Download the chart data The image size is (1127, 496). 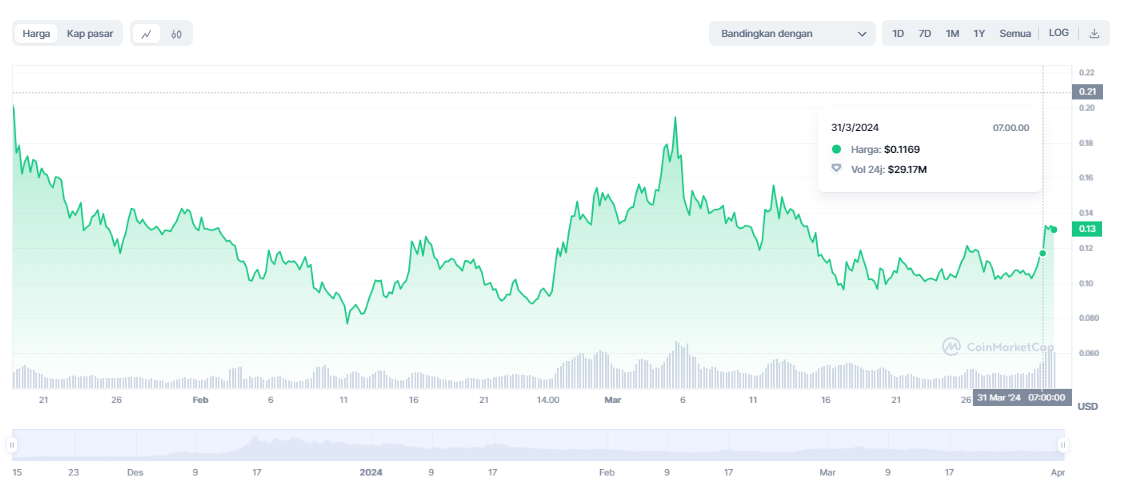point(1094,34)
